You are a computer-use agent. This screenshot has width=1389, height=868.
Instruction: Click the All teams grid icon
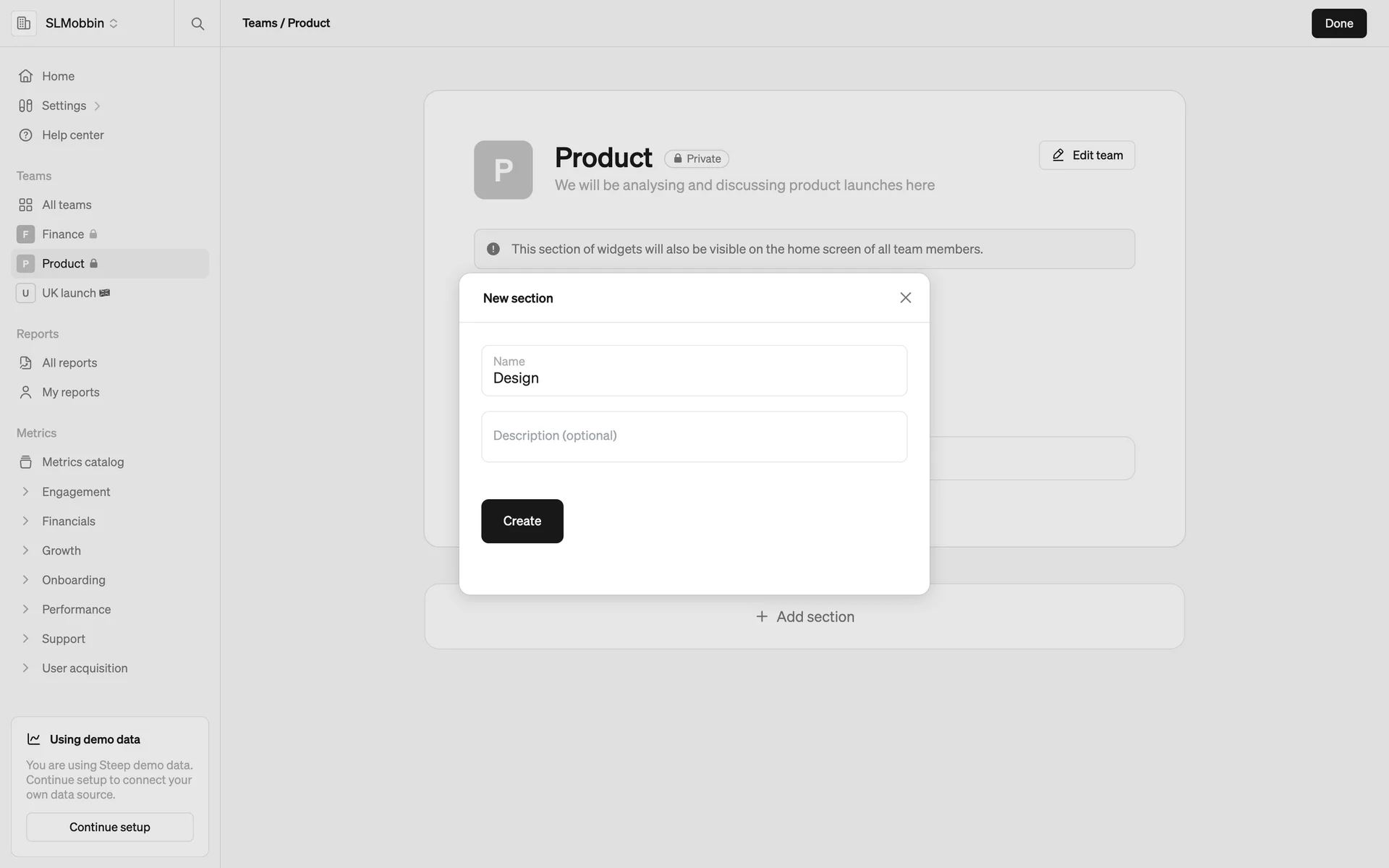pyautogui.click(x=25, y=205)
